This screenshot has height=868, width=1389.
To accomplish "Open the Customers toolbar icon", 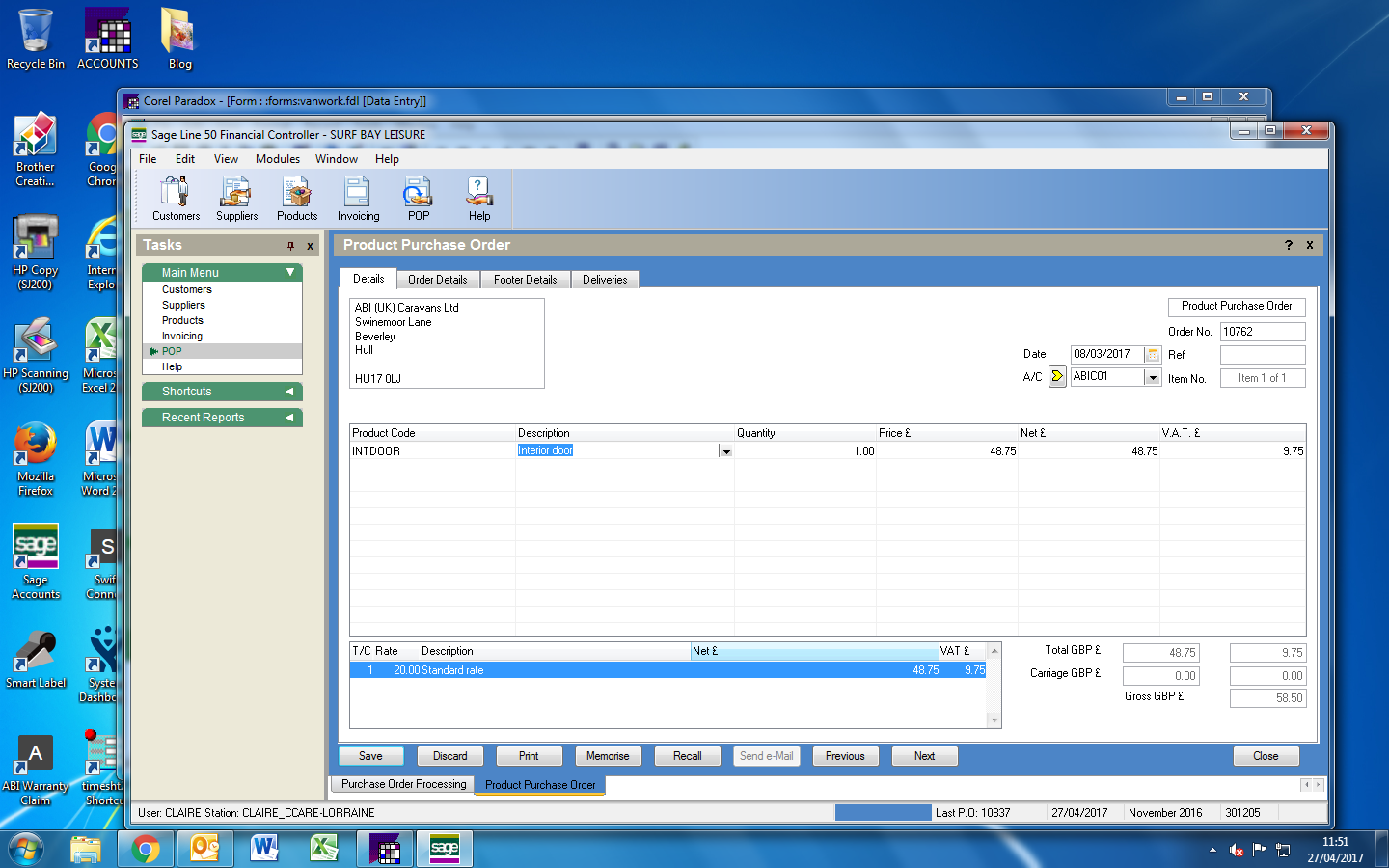I will [x=176, y=198].
